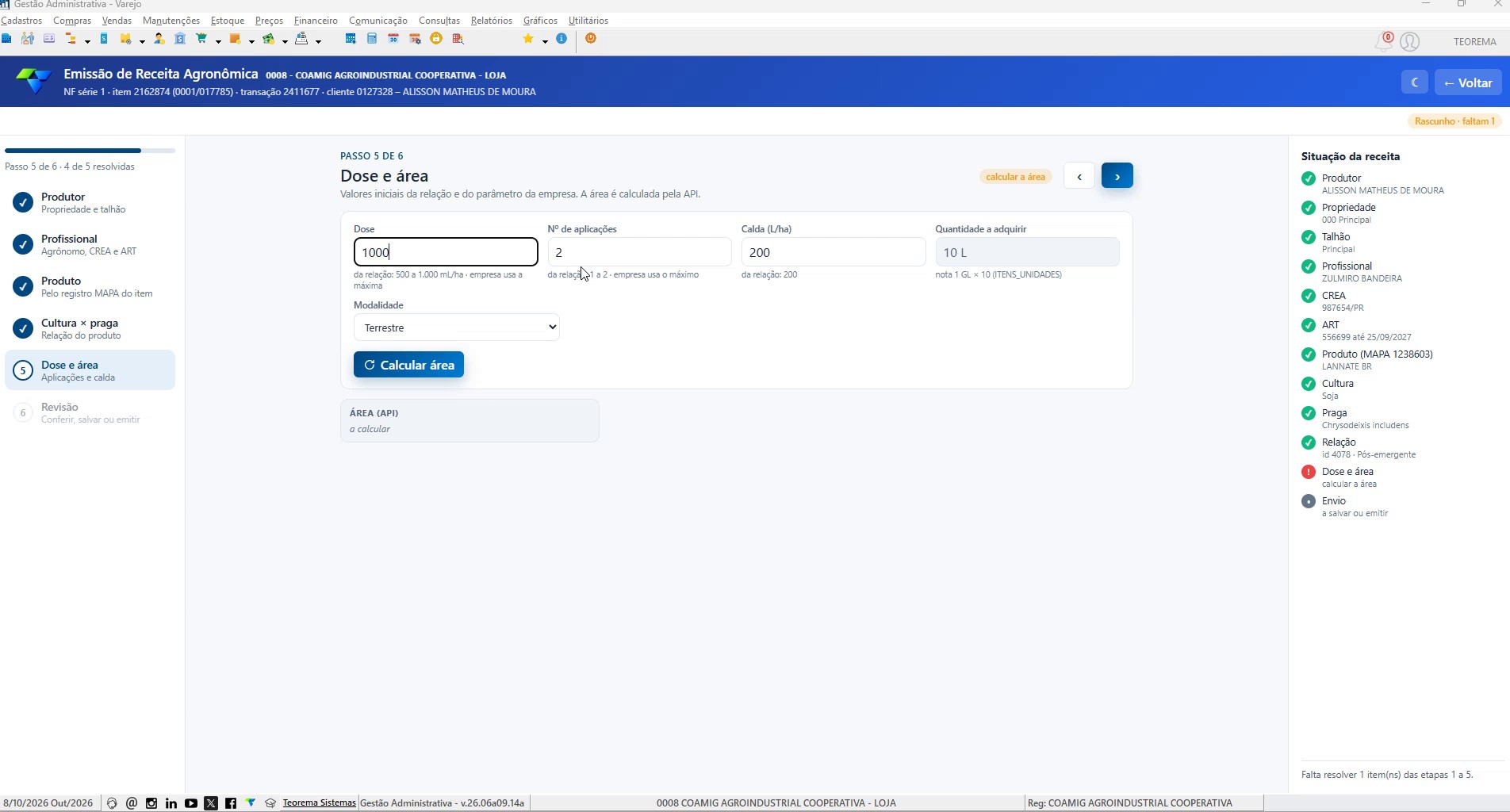Open the Instagram icon in status bar
The image size is (1510, 812).
point(151,803)
